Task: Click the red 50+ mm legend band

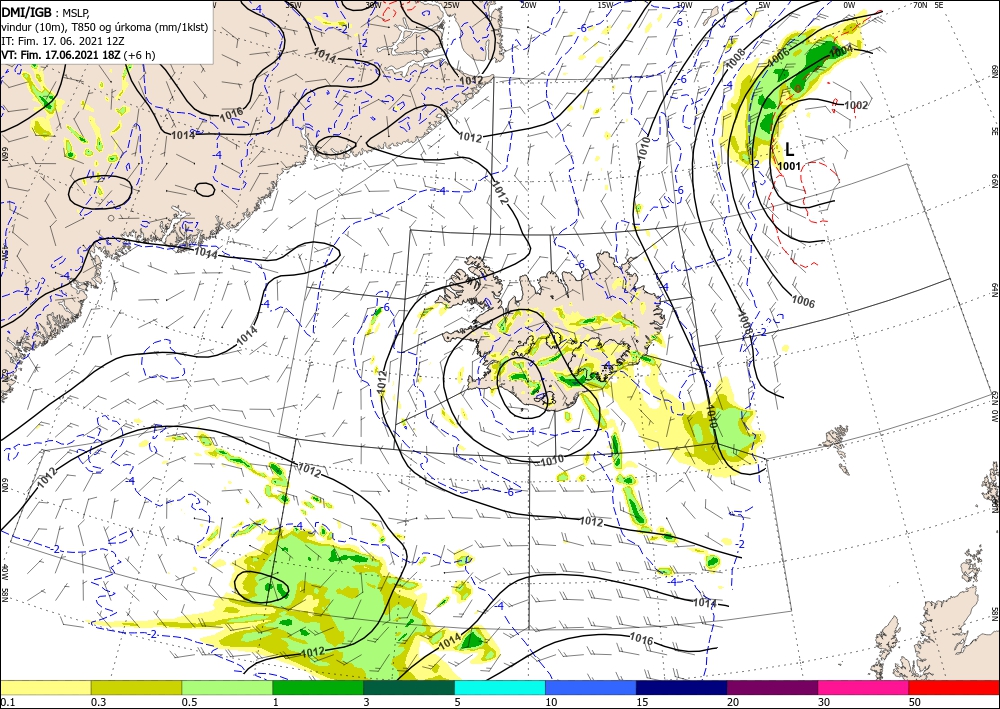Action: (x=954, y=687)
